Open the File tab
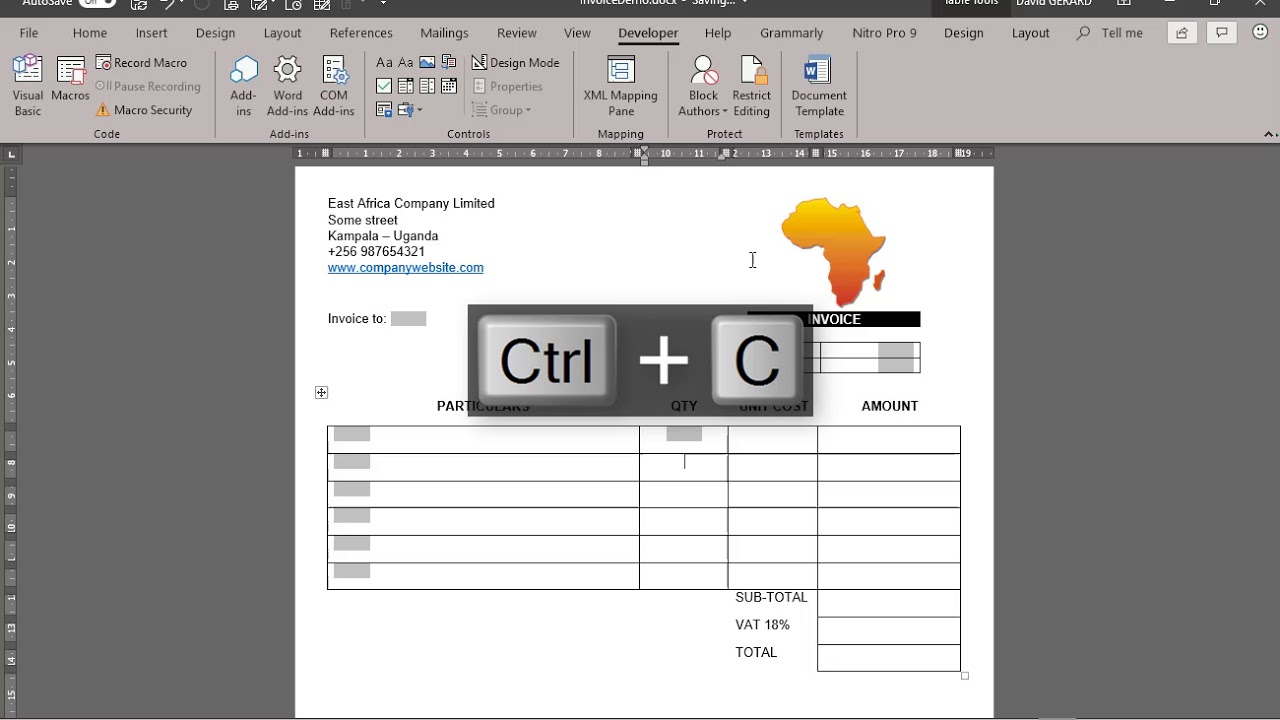The width and height of the screenshot is (1280, 720). (29, 33)
